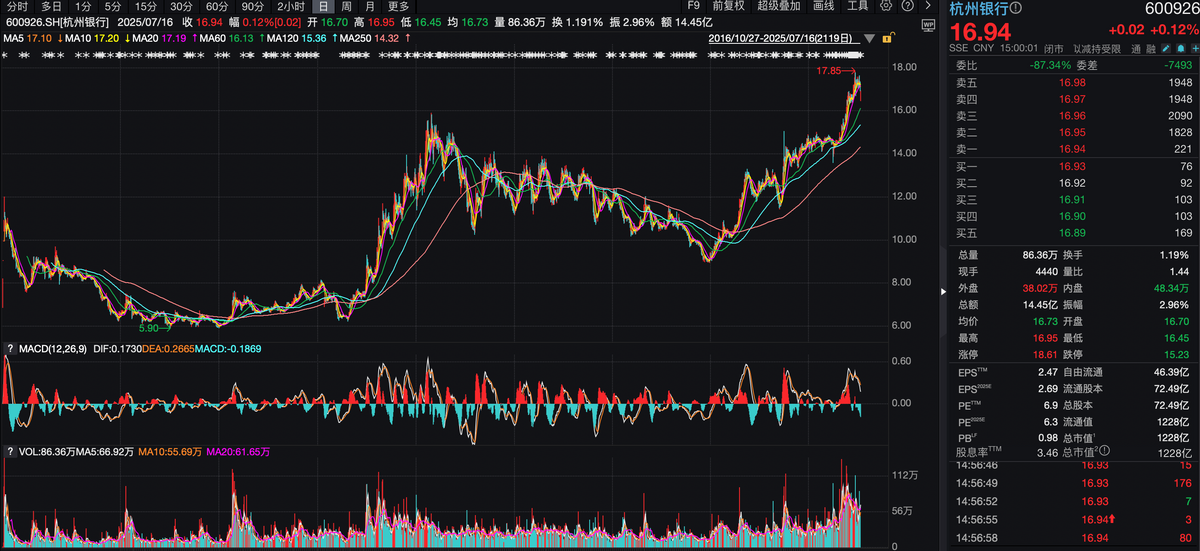Viewport: 1200px width, 551px height.
Task: Click the 以减持受限 tag link
Action: 1096,47
